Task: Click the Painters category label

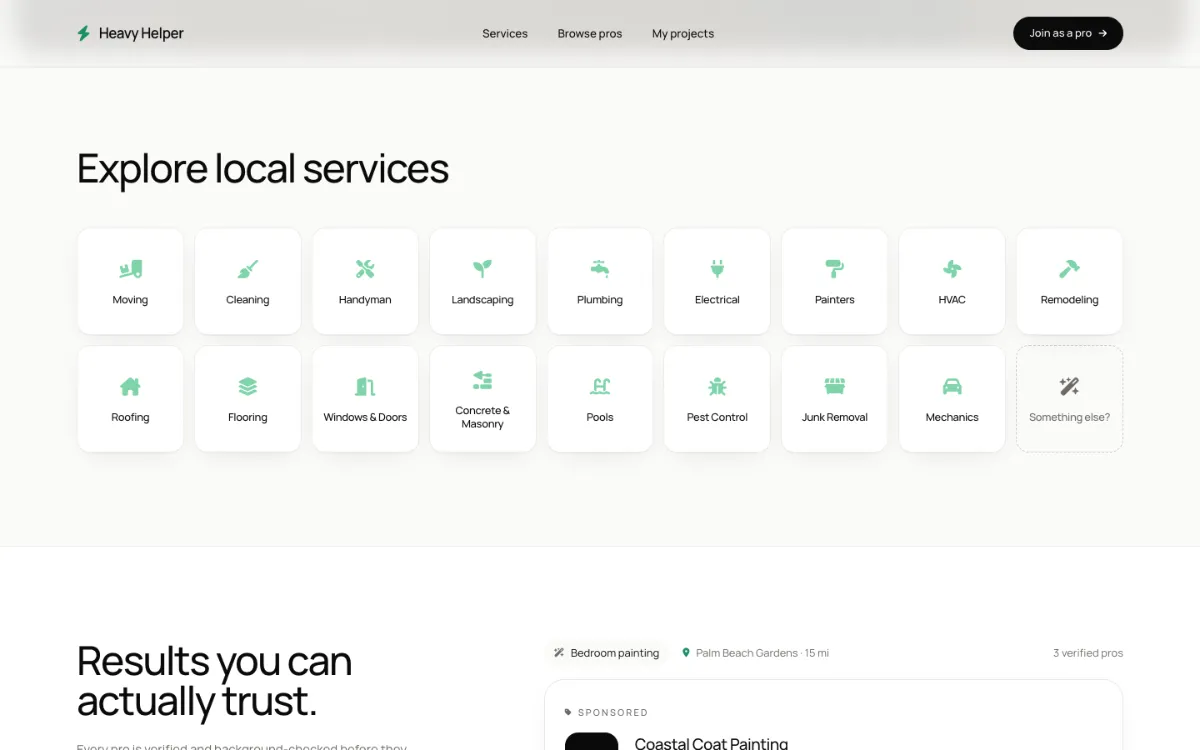Action: pyautogui.click(x=835, y=300)
